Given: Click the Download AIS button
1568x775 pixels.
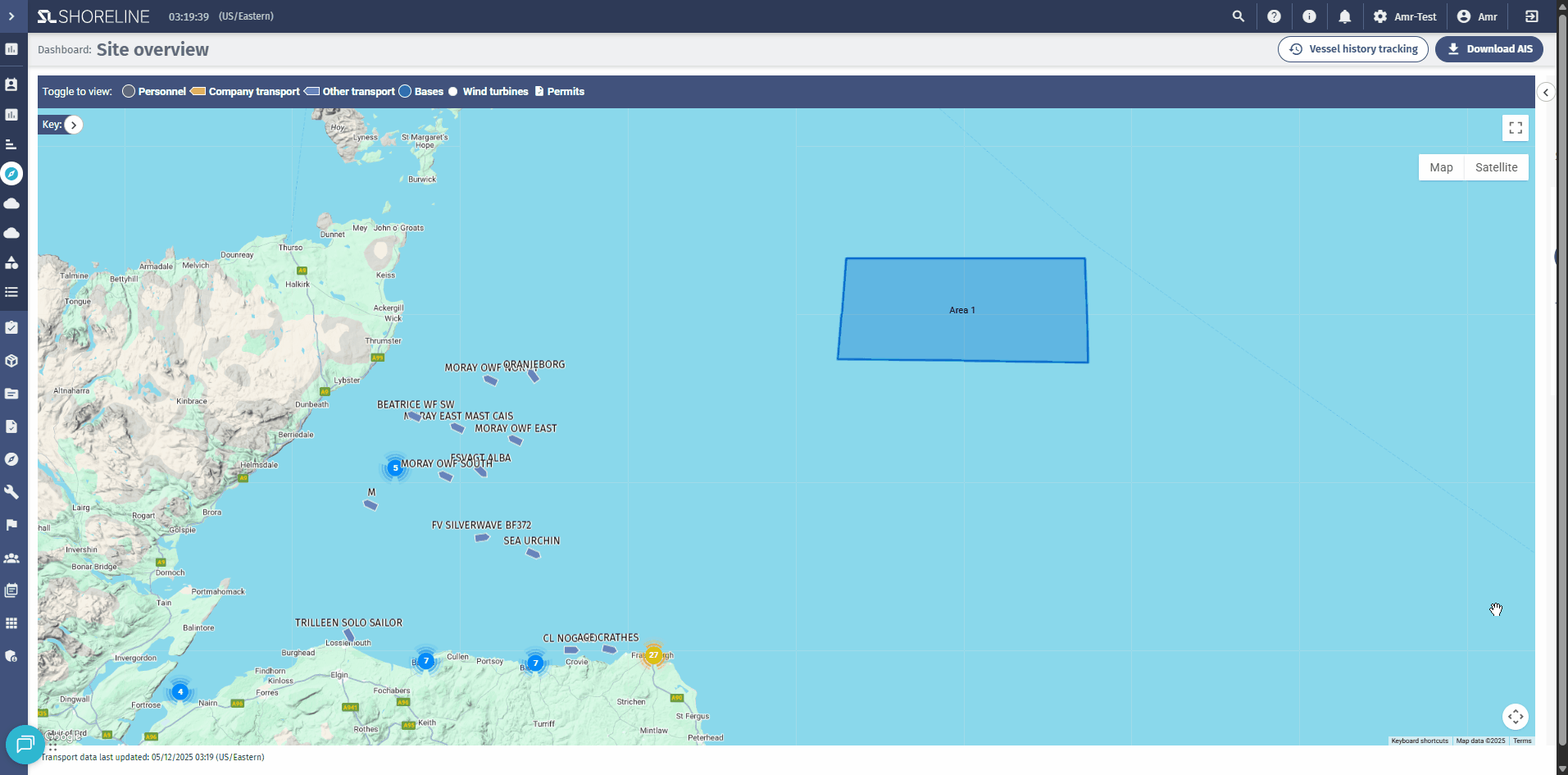Looking at the screenshot, I should click(1488, 49).
